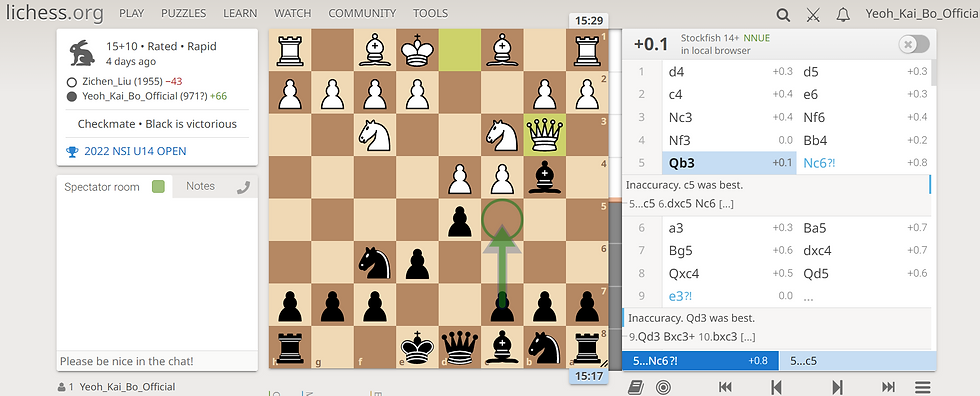Viewport: 980px width, 396px height.
Task: Open 2022 NSI U14 OPEN tournament link
Action: pyautogui.click(x=135, y=151)
